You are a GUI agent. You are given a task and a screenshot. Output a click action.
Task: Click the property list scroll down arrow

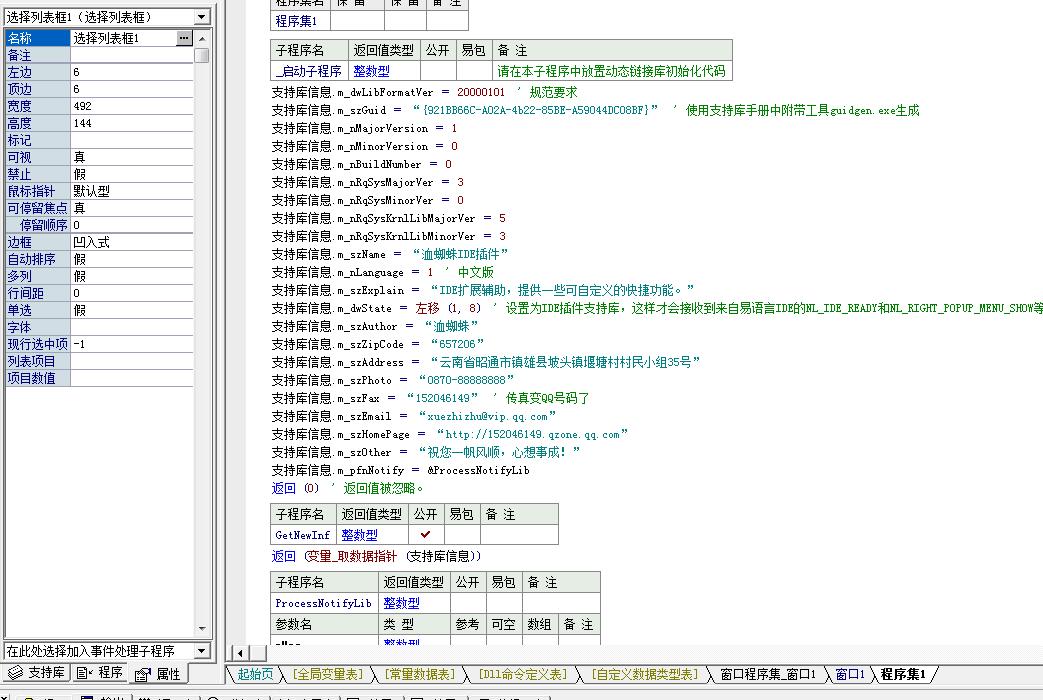(202, 629)
